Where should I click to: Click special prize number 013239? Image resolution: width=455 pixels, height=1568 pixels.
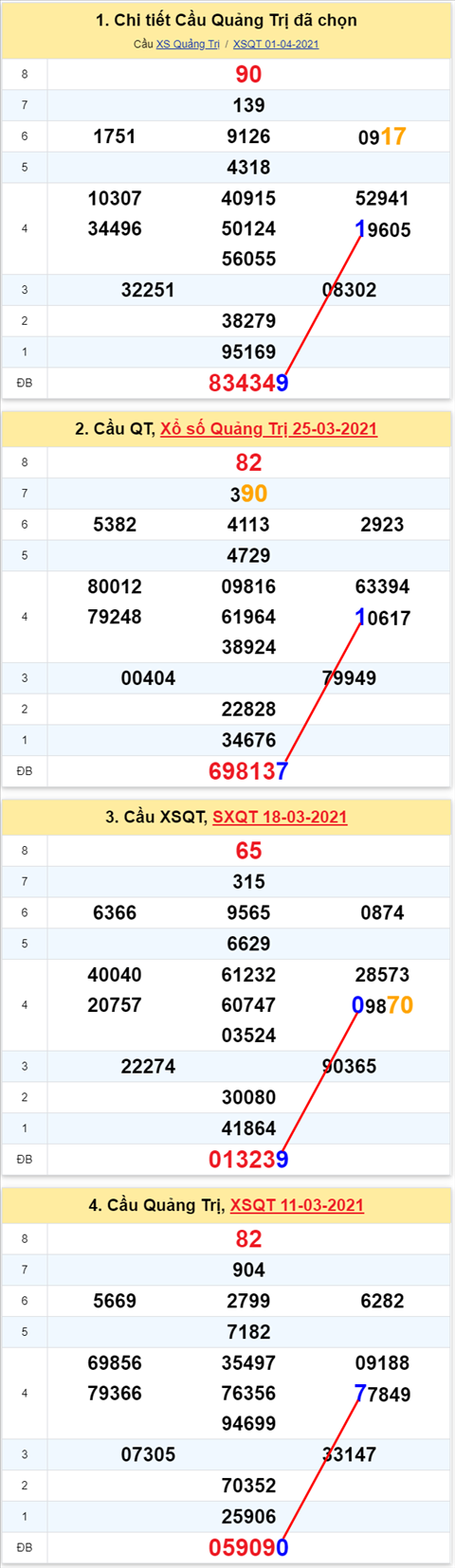(x=248, y=1160)
